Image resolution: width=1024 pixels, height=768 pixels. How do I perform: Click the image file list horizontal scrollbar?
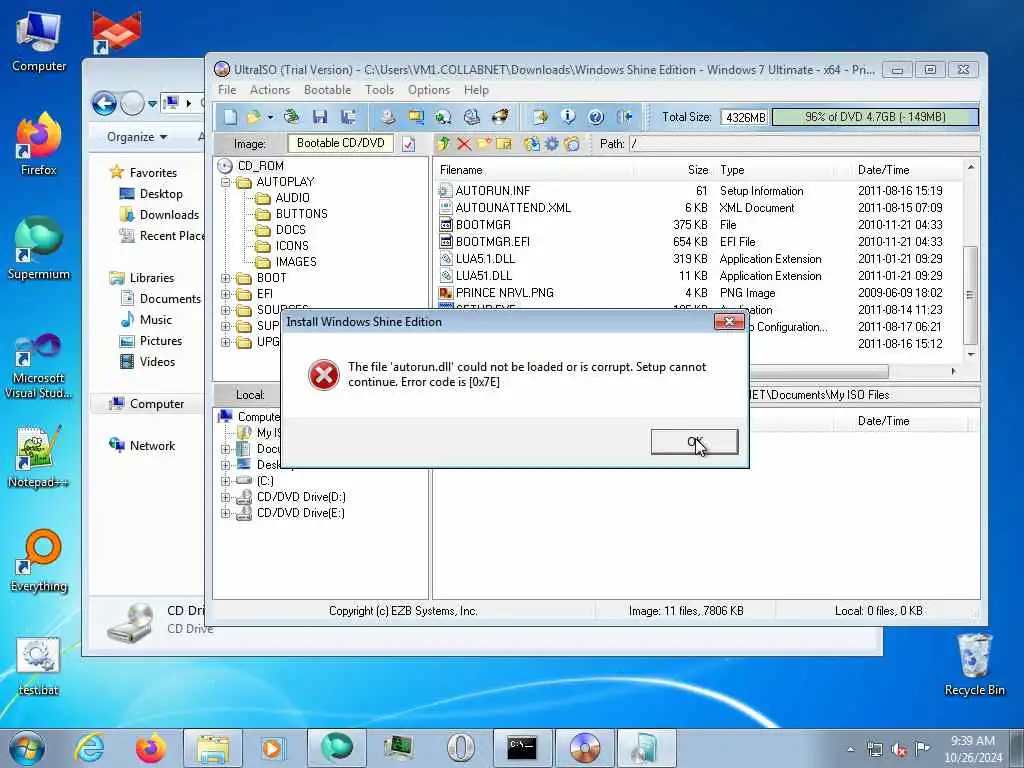pyautogui.click(x=819, y=372)
